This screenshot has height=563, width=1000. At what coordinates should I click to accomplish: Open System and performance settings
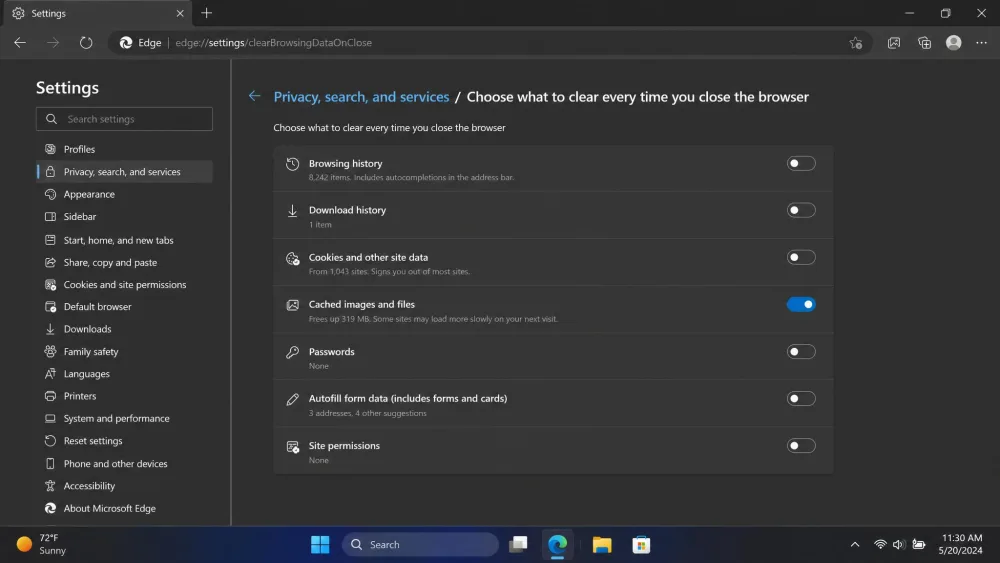click(124, 418)
